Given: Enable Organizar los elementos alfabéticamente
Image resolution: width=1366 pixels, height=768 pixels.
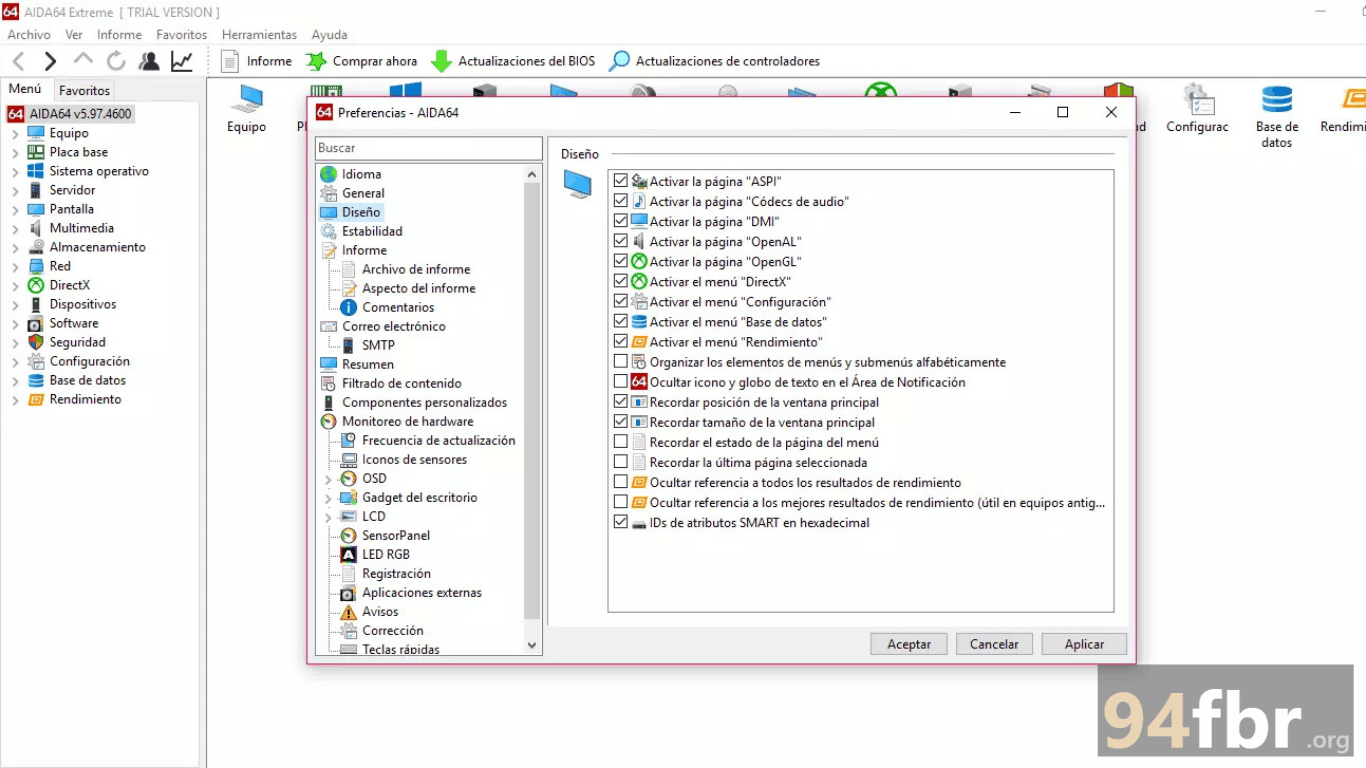Looking at the screenshot, I should (621, 362).
